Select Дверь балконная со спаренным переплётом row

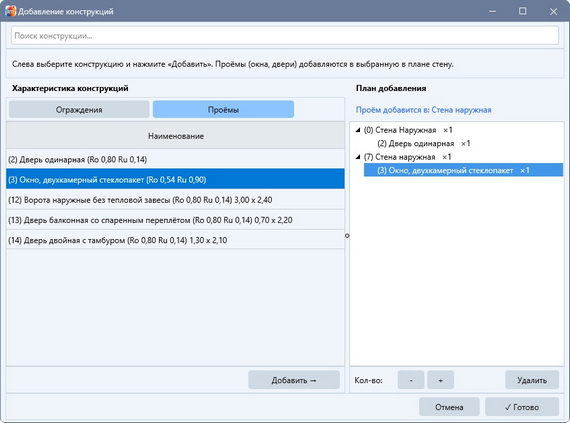175,220
